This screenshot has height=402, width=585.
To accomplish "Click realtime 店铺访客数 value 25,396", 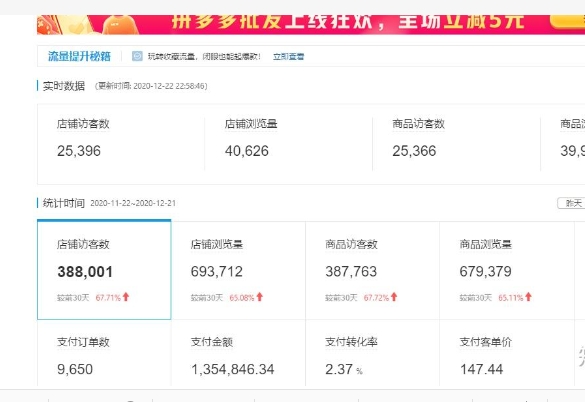I will click(x=79, y=151).
